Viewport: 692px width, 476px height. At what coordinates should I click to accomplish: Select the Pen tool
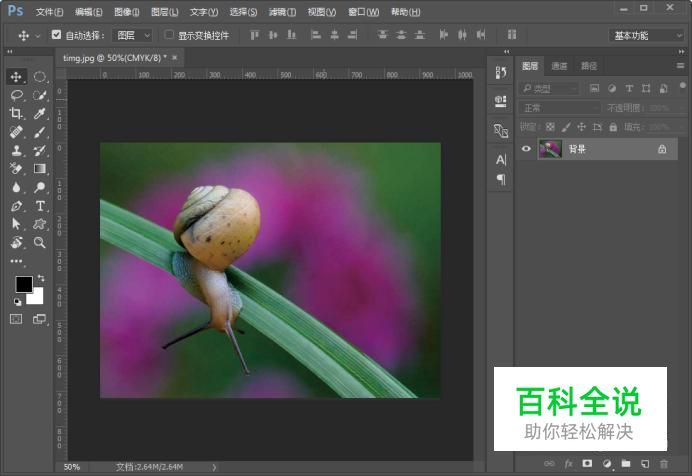click(17, 205)
